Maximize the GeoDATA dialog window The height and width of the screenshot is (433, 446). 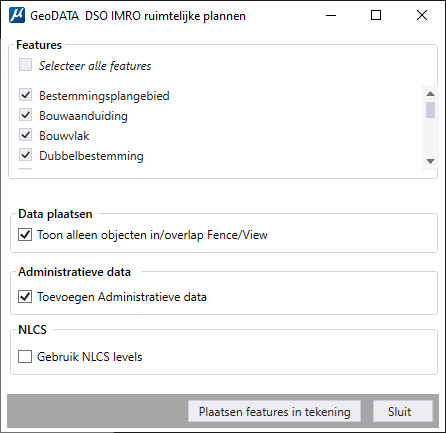(x=376, y=15)
